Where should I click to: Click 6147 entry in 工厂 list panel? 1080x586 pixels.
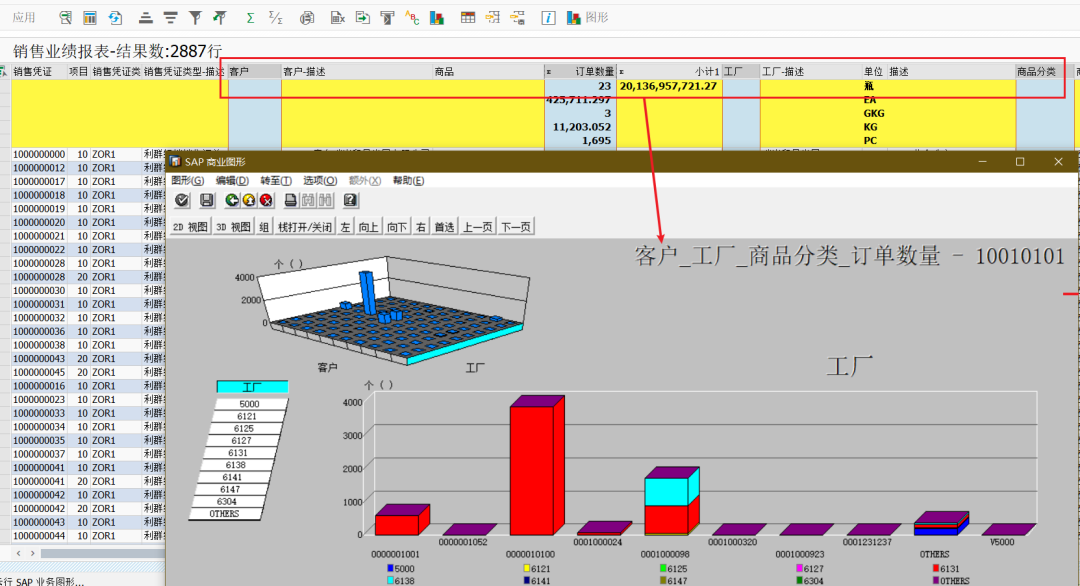click(x=230, y=490)
